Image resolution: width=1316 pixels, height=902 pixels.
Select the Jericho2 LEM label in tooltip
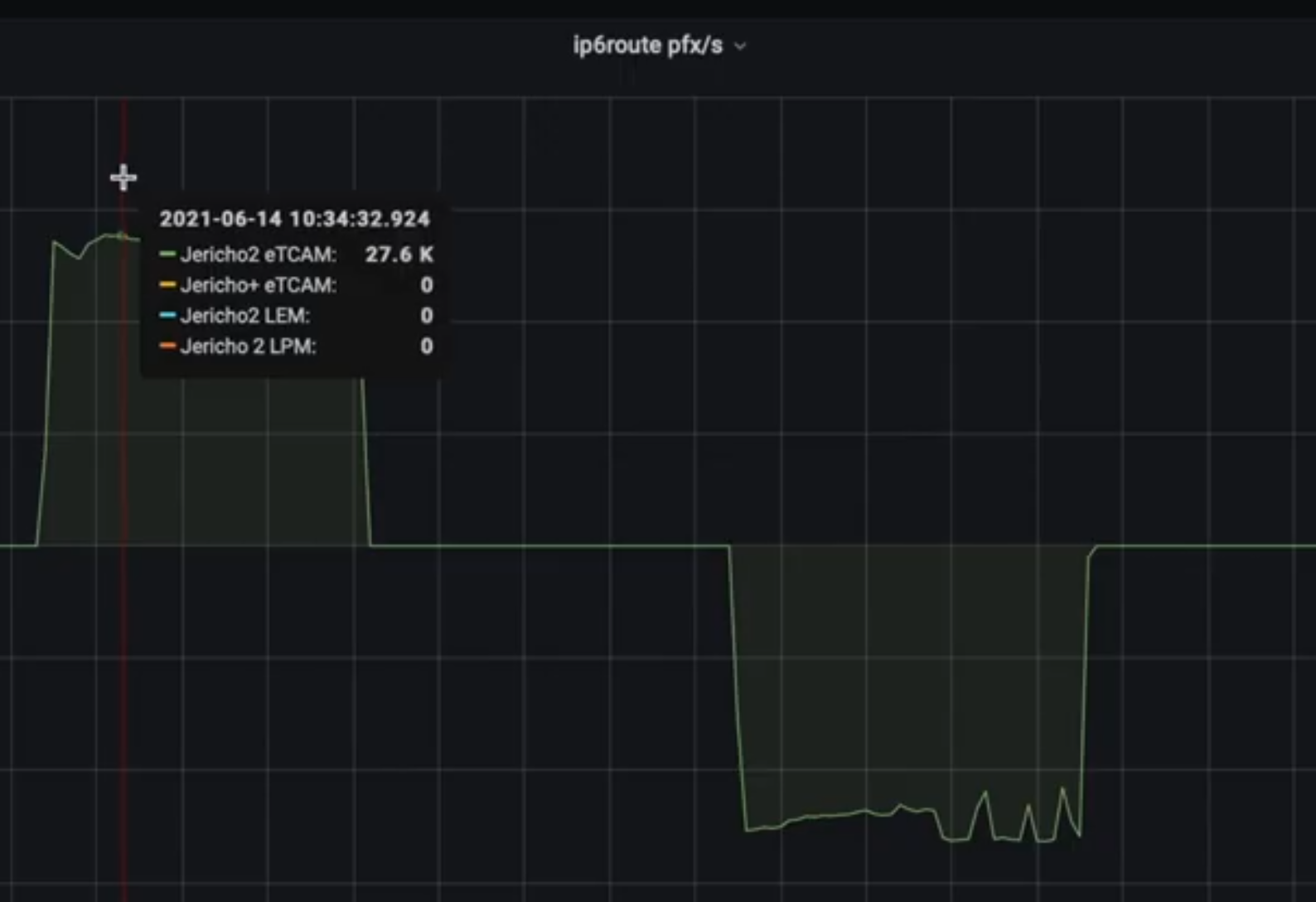tap(244, 316)
